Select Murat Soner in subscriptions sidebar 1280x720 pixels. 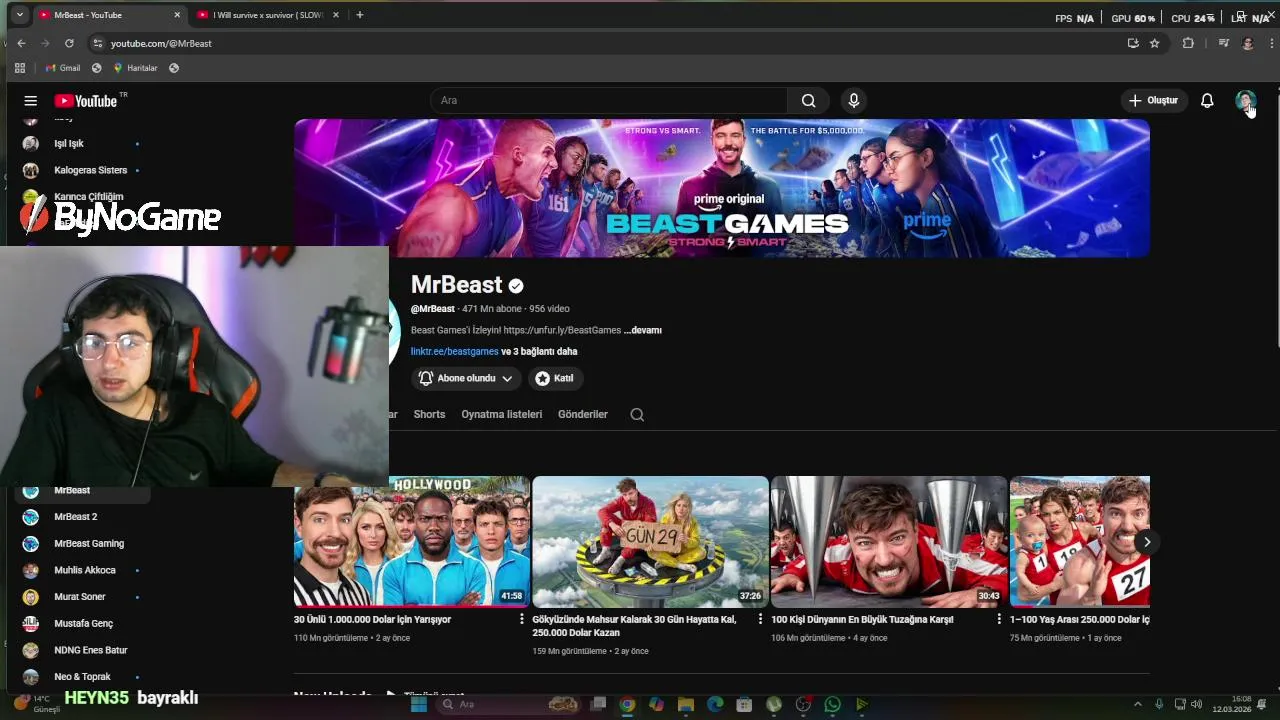pyautogui.click(x=80, y=597)
